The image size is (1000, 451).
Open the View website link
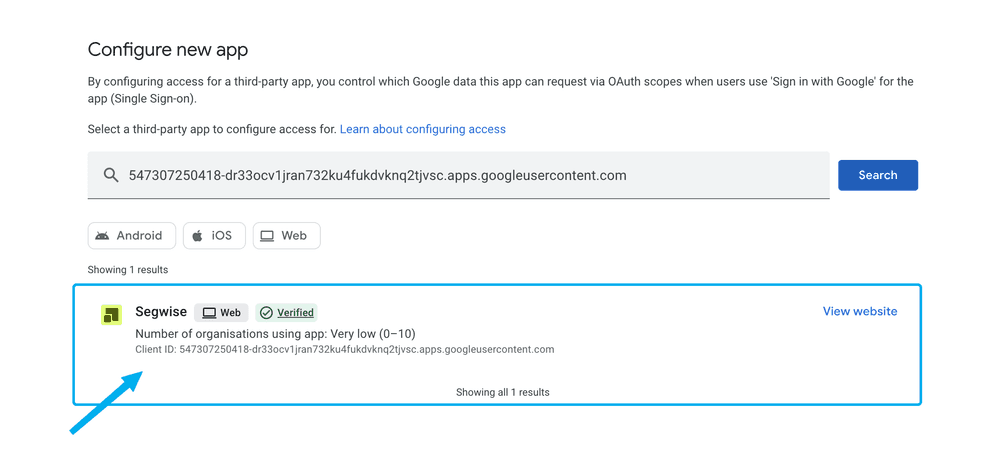(x=860, y=311)
